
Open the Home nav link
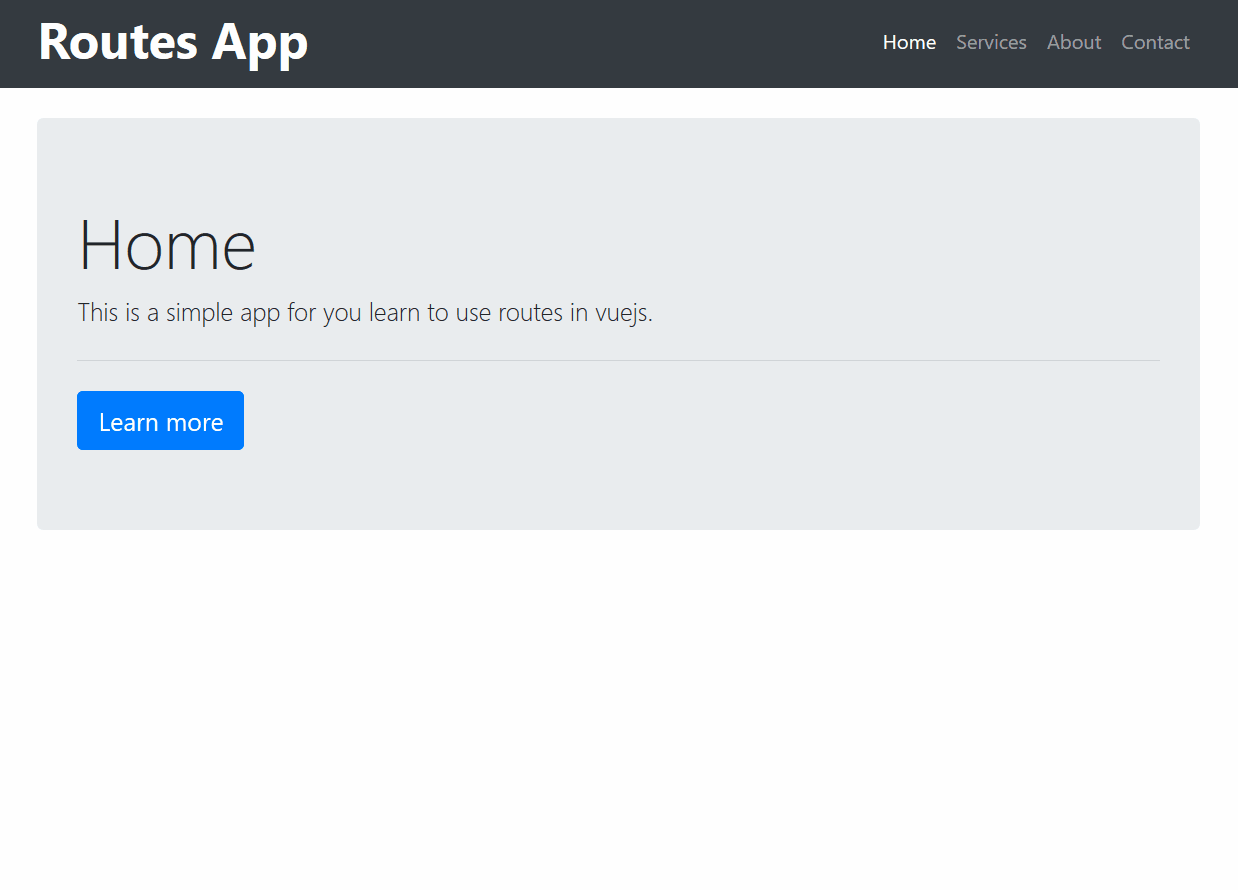(x=909, y=42)
